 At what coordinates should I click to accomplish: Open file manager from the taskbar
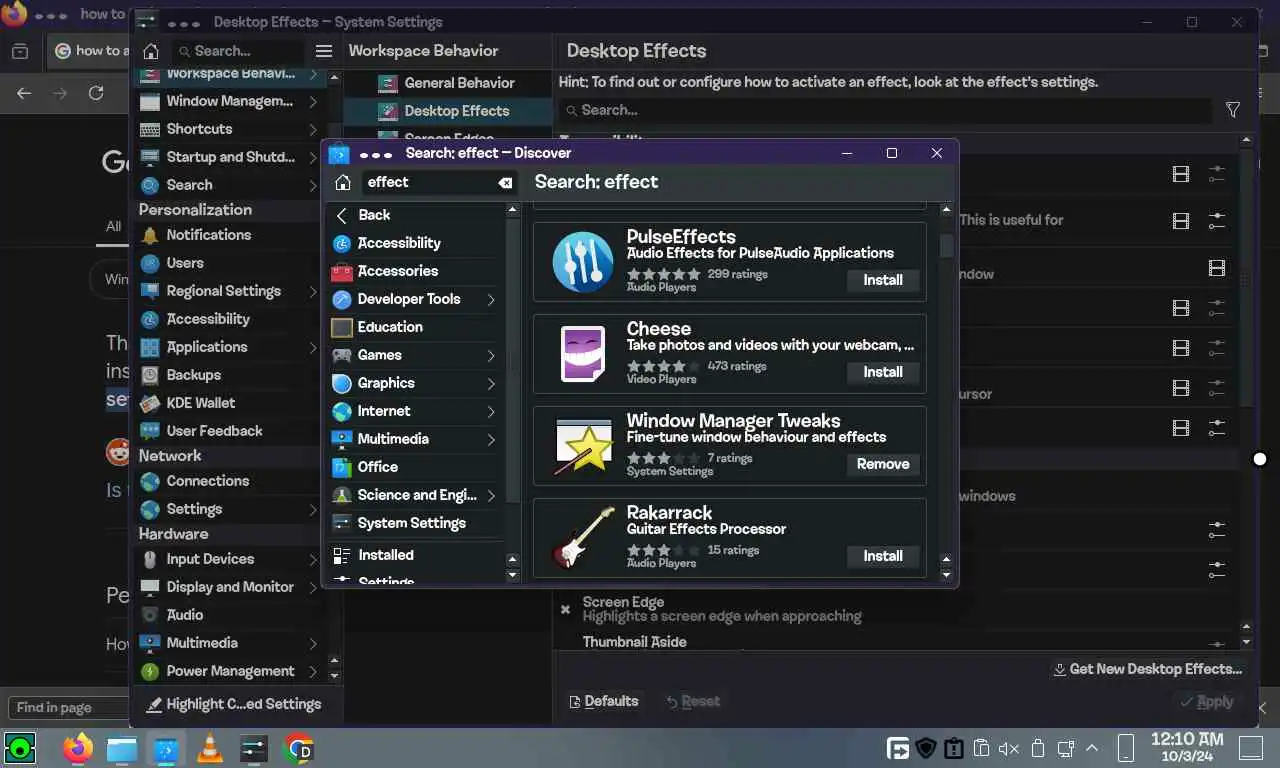pyautogui.click(x=122, y=748)
